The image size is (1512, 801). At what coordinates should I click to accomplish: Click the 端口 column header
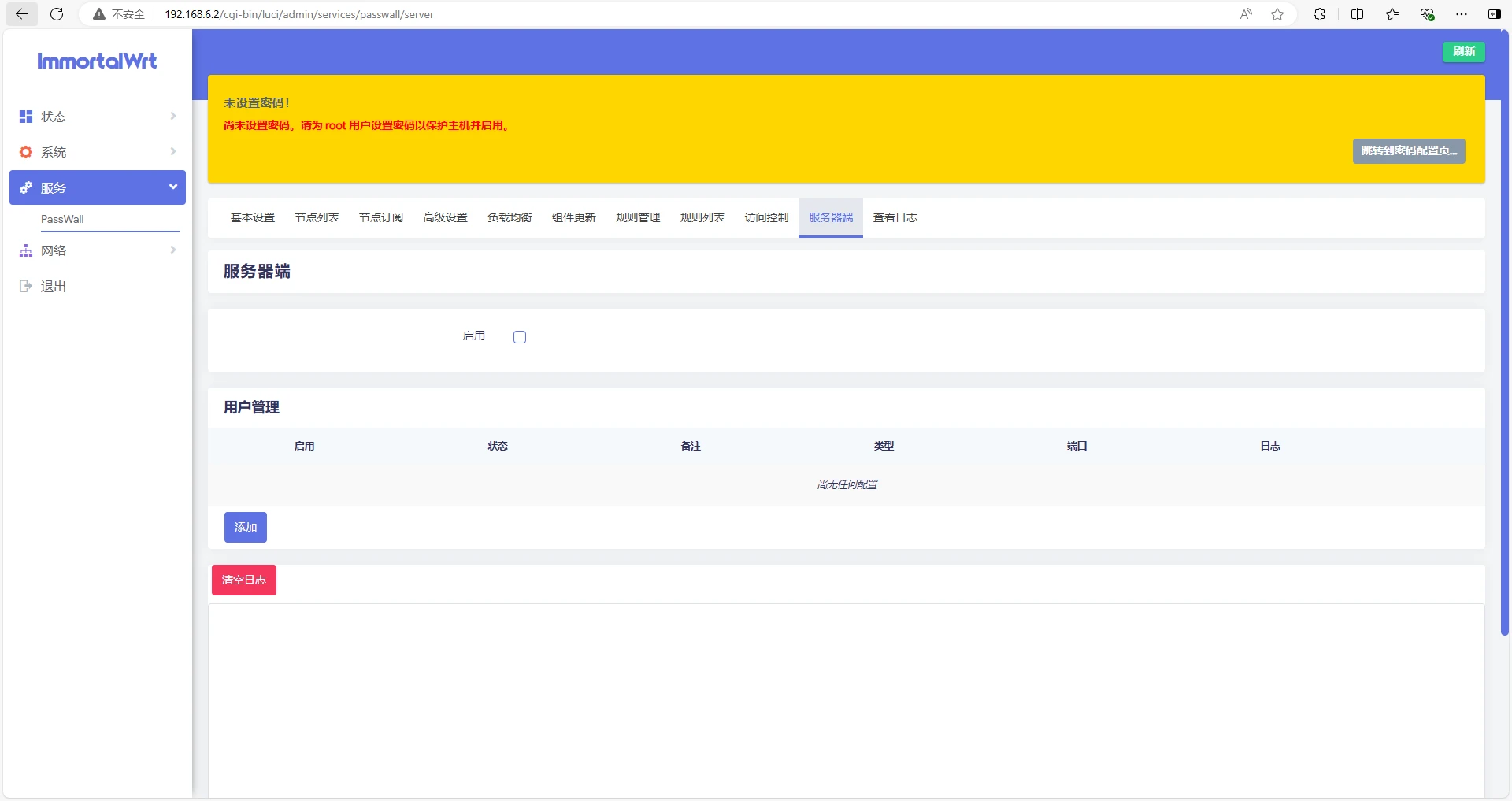1077,446
